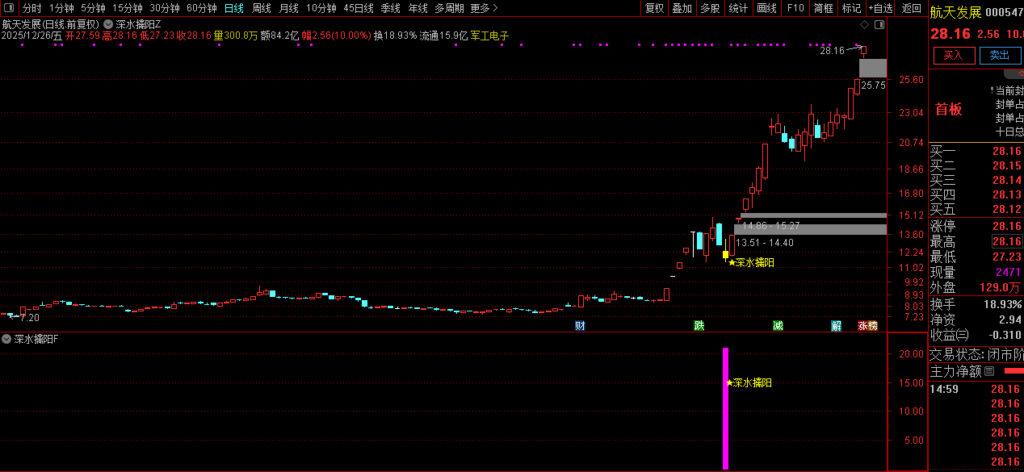The width and height of the screenshot is (1024, 472).
Task: Click the 财 event marker on chart
Action: coord(579,326)
